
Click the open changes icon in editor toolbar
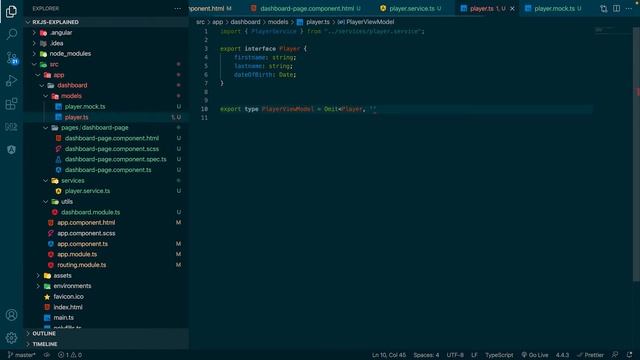pyautogui.click(x=603, y=9)
